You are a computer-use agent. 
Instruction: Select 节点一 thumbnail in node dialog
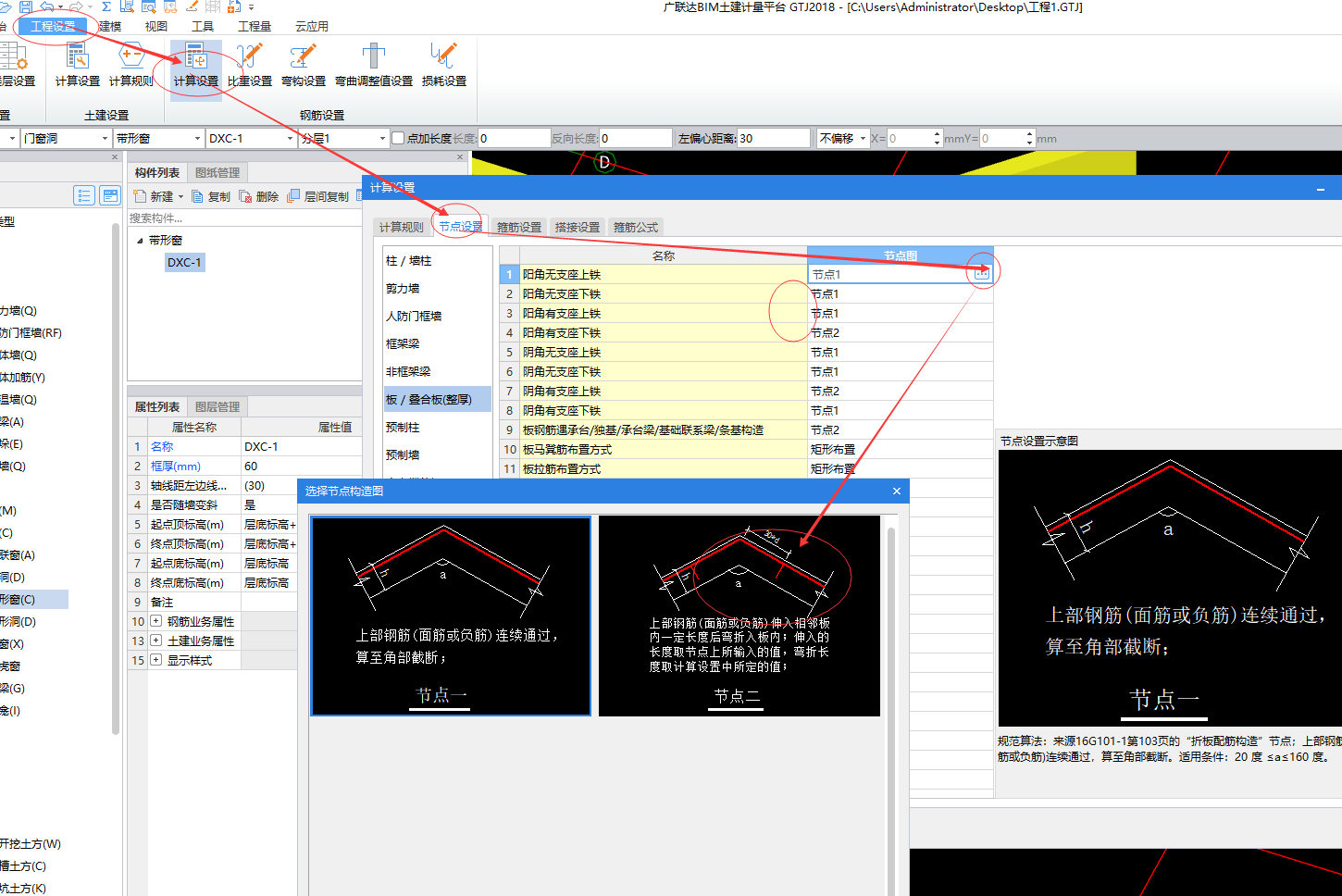[x=451, y=616]
